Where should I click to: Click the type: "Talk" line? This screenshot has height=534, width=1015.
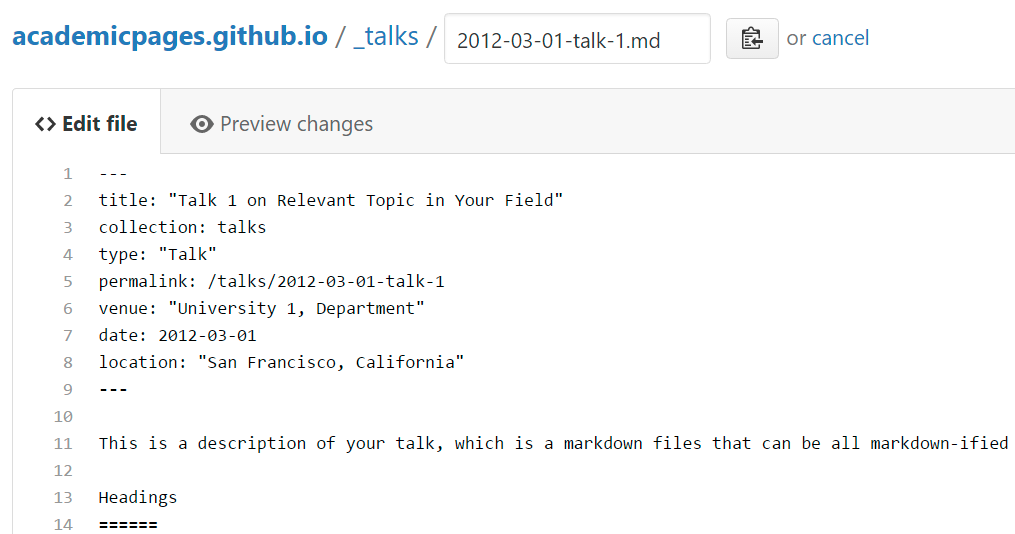[157, 255]
